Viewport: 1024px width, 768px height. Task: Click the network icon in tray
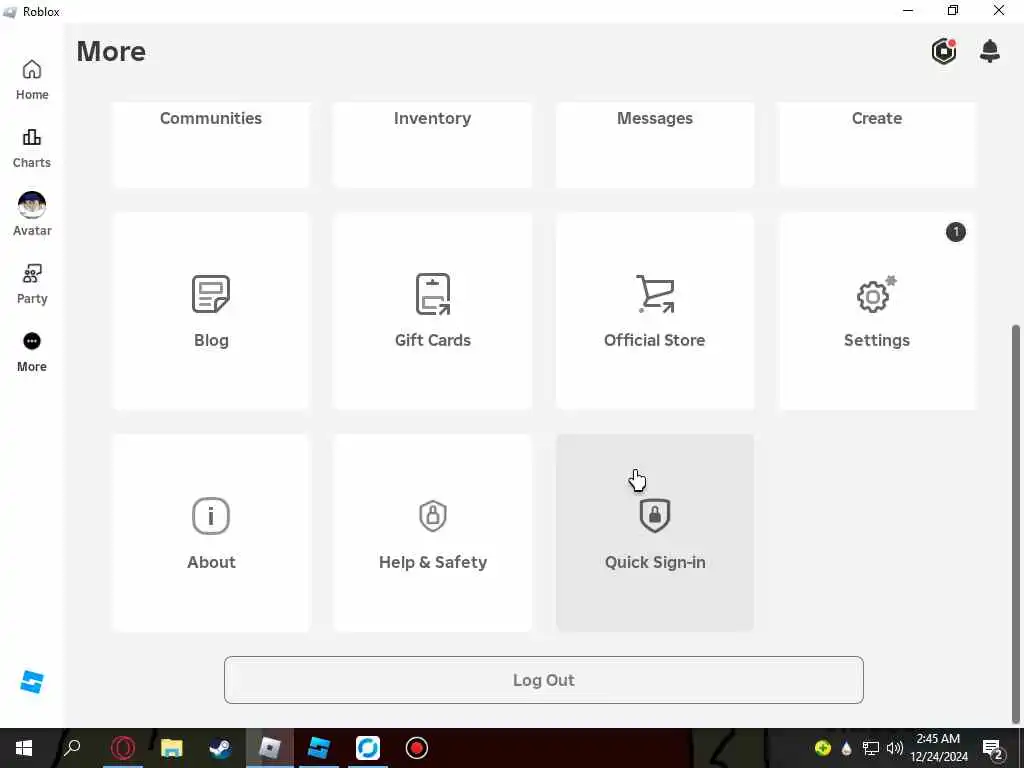(x=870, y=748)
